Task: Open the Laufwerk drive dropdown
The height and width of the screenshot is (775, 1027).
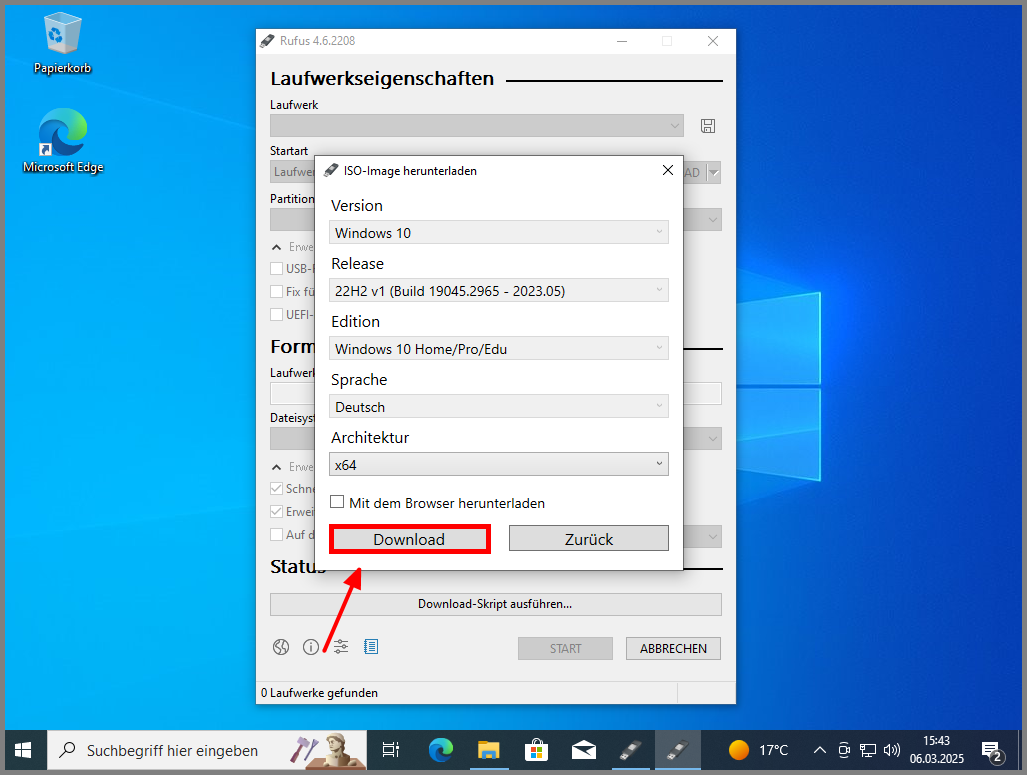Action: [477, 126]
